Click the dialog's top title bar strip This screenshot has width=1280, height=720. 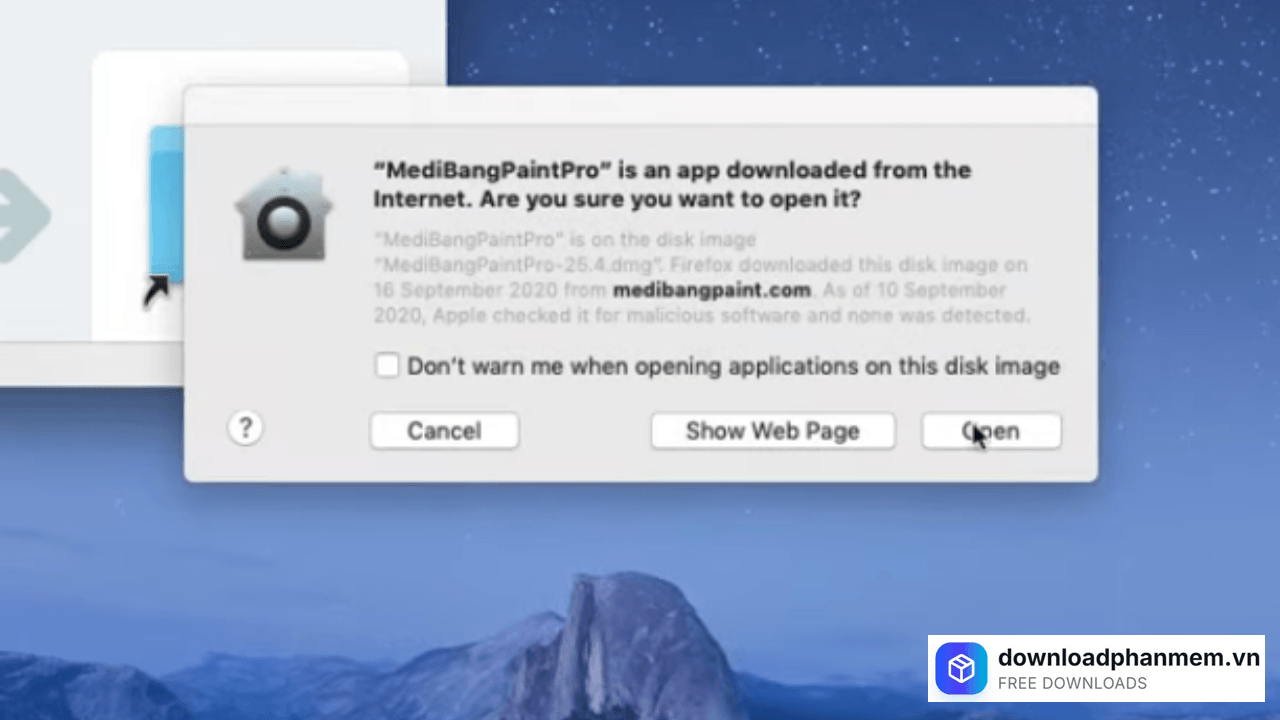pyautogui.click(x=640, y=105)
